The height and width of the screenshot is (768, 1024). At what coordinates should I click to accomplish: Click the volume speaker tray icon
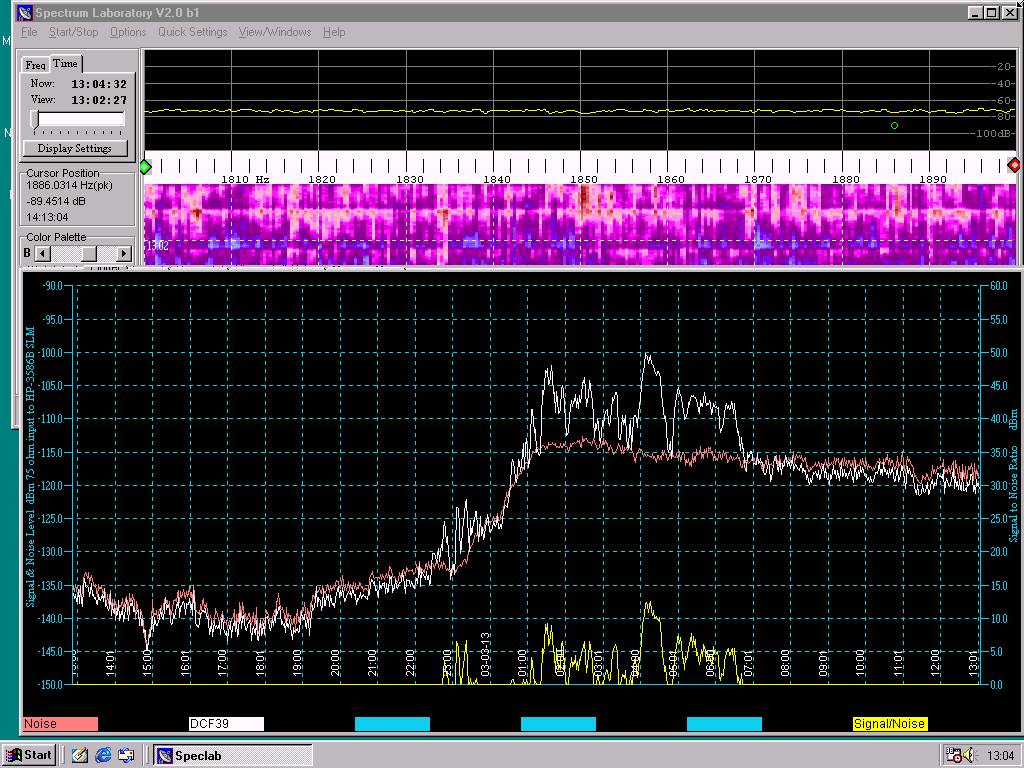click(969, 756)
